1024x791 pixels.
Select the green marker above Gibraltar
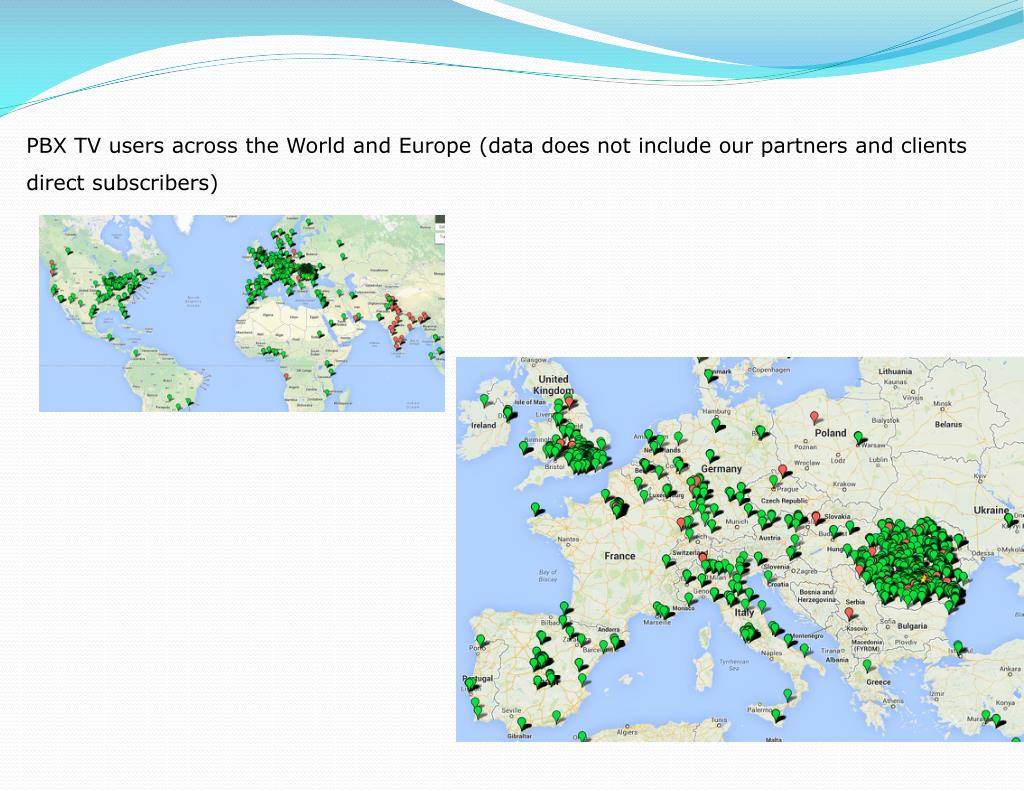[522, 723]
